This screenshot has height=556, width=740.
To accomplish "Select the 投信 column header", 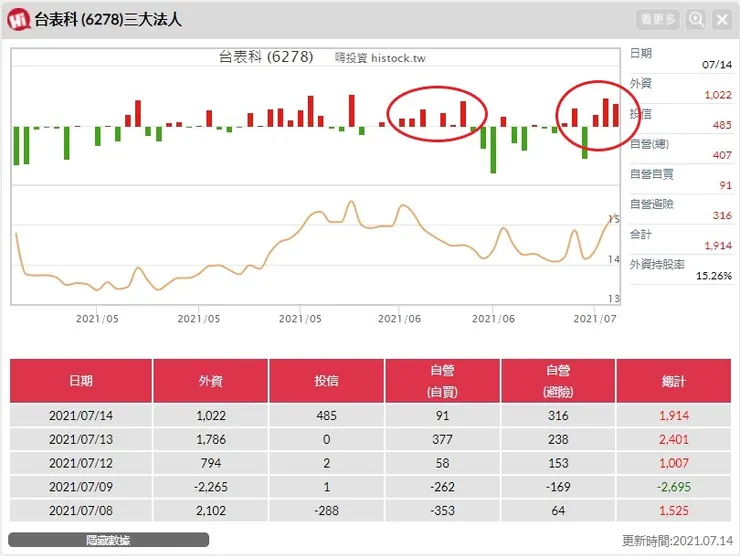I will tap(327, 381).
